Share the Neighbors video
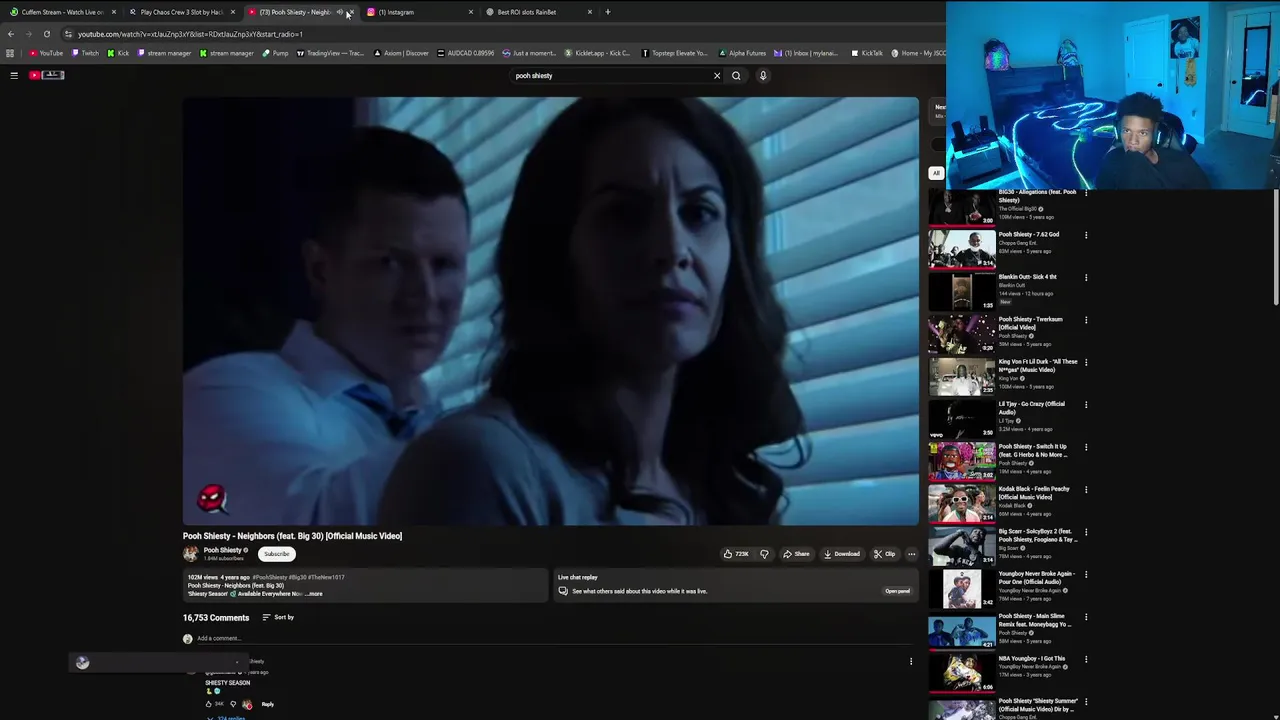 coord(796,554)
